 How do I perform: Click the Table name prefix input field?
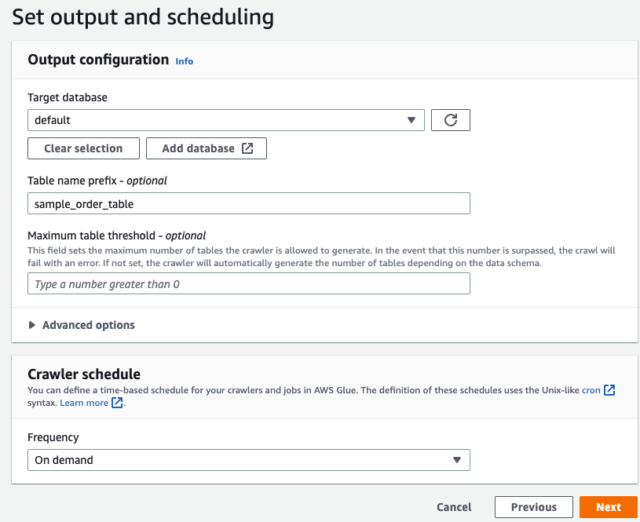pos(249,203)
